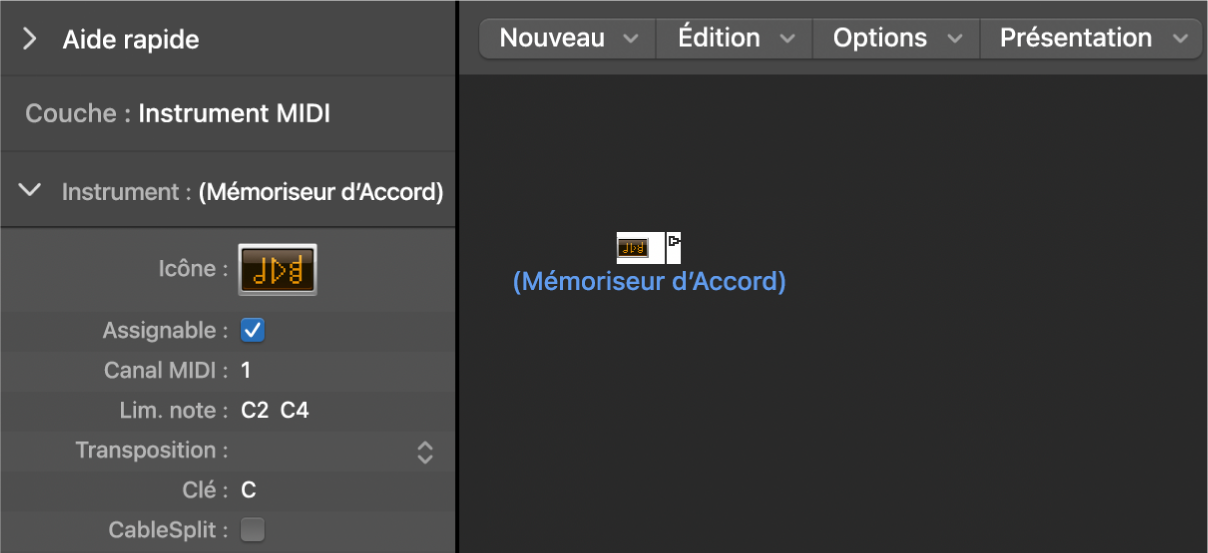Select the chord memorizer object in the environment
Screen dimensions: 1208x553
click(x=633, y=247)
